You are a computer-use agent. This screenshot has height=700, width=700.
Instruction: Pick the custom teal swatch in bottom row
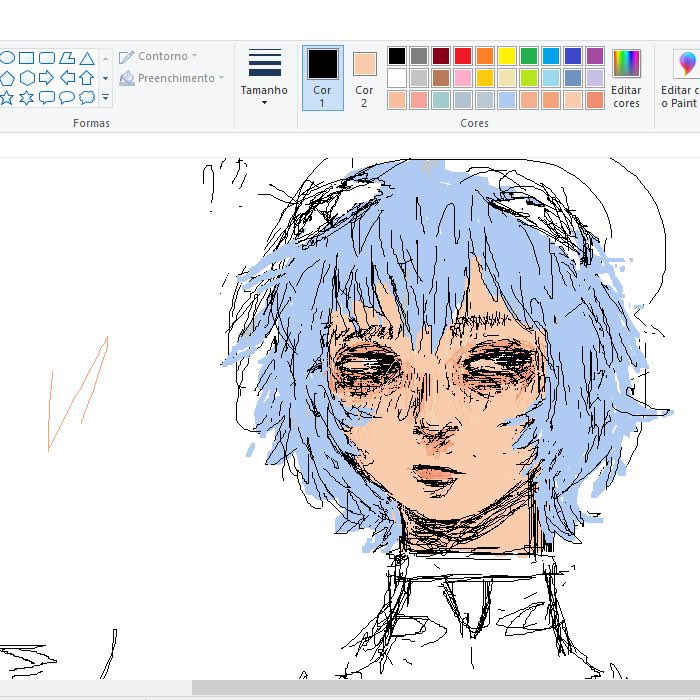coord(441,100)
